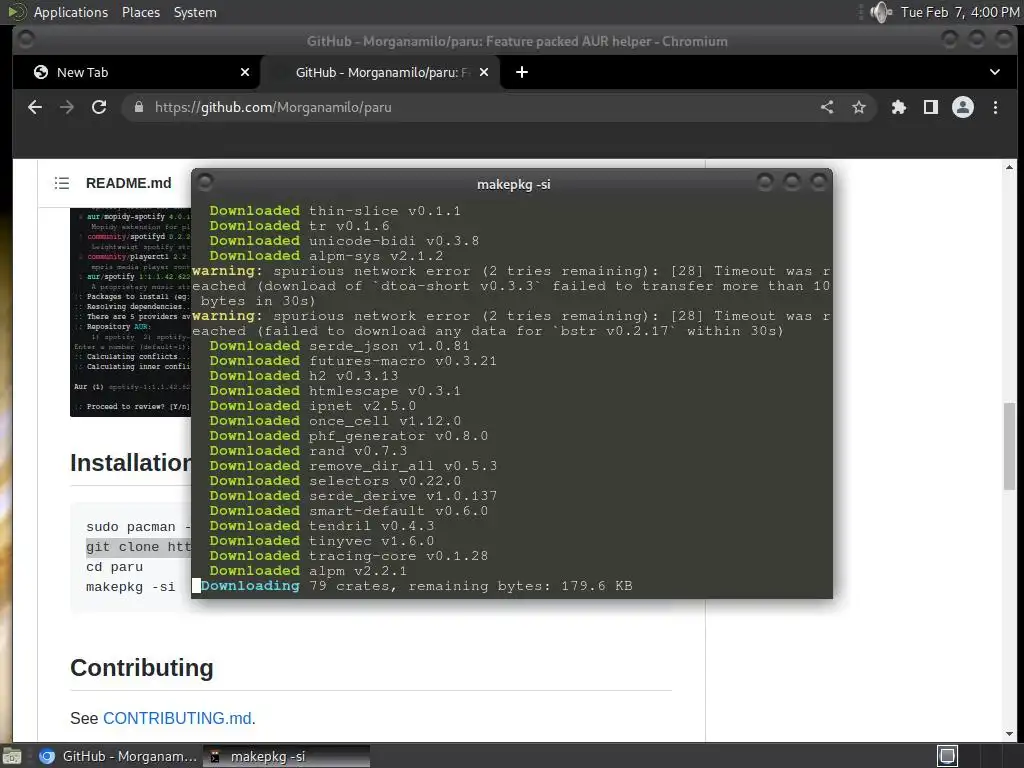Click the forward navigation arrow
The height and width of the screenshot is (768, 1024).
coord(67,107)
